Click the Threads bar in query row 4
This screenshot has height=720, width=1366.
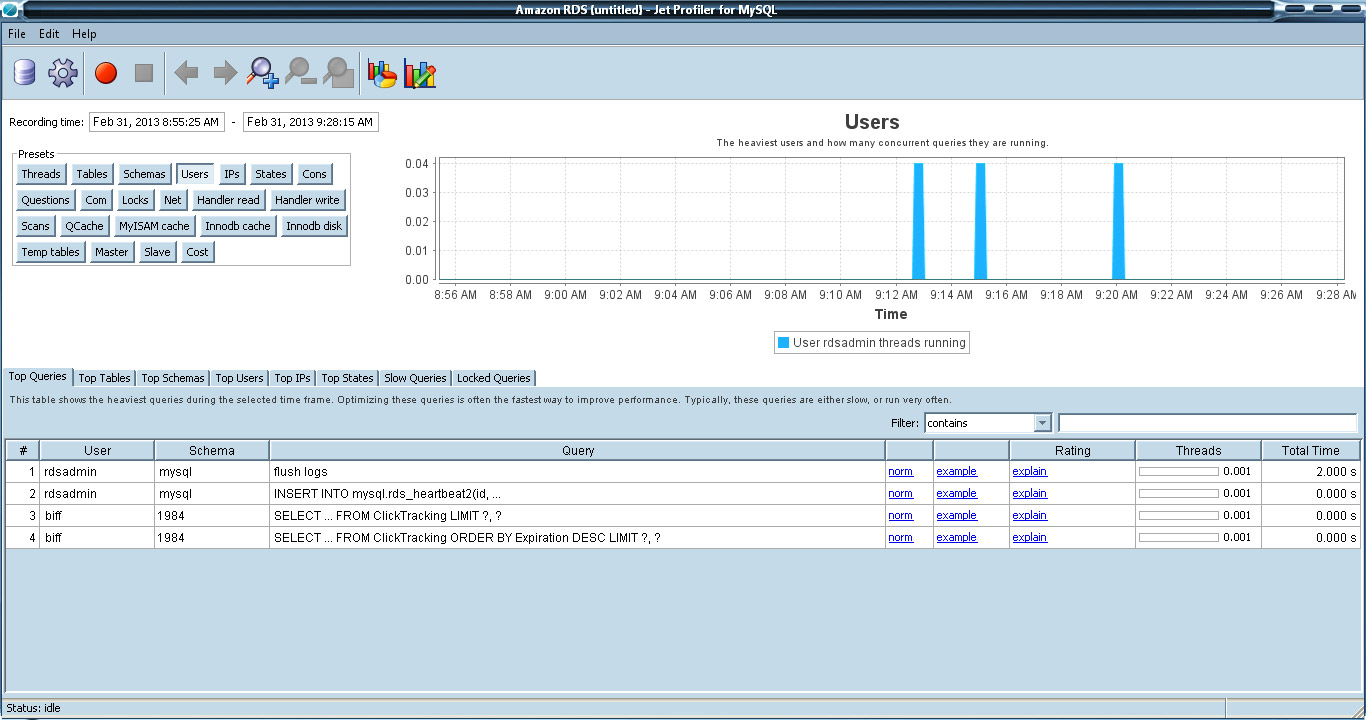point(1179,537)
